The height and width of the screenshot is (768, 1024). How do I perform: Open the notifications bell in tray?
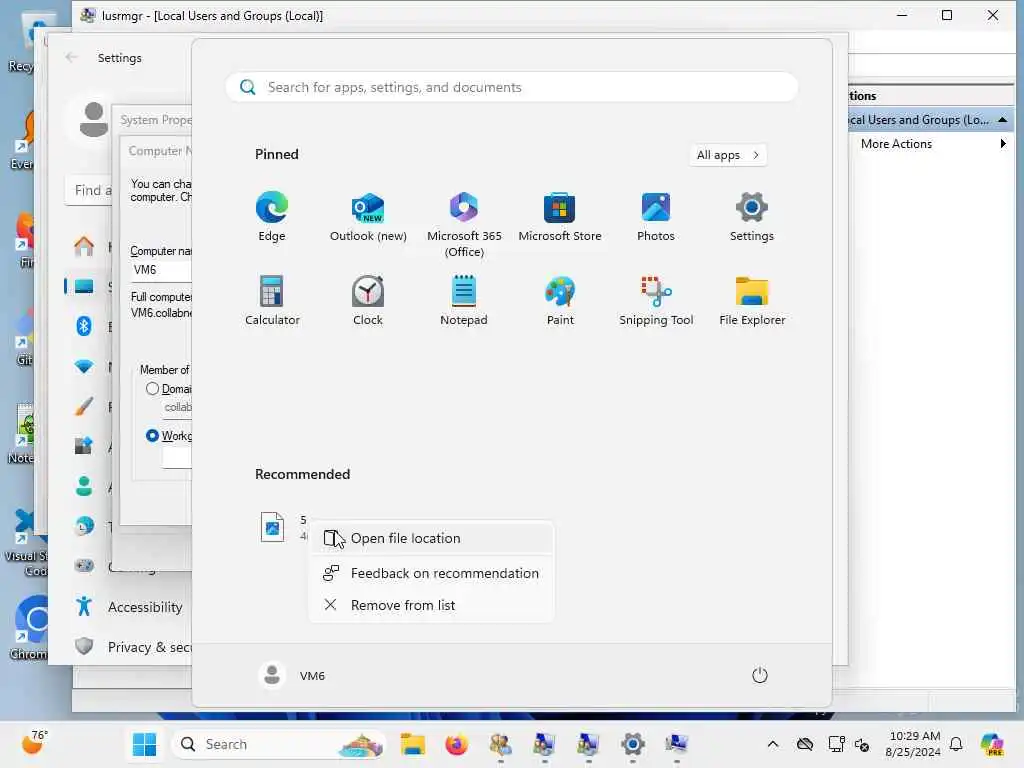click(956, 744)
